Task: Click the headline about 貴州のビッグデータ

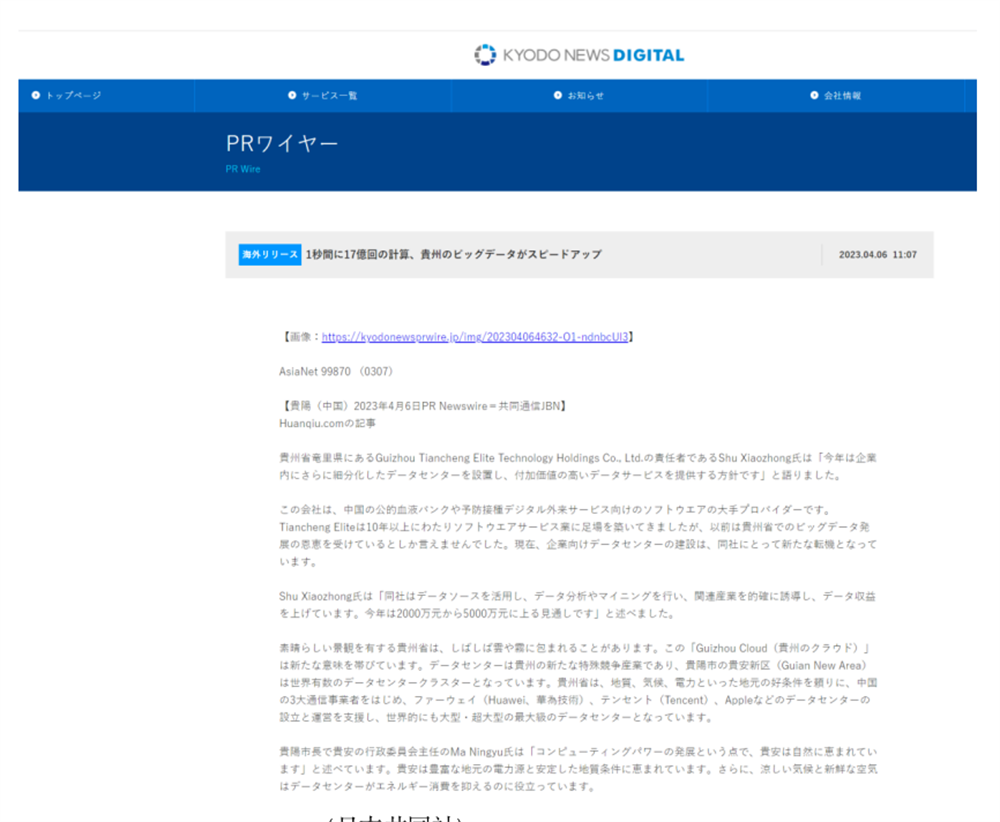Action: 453,255
